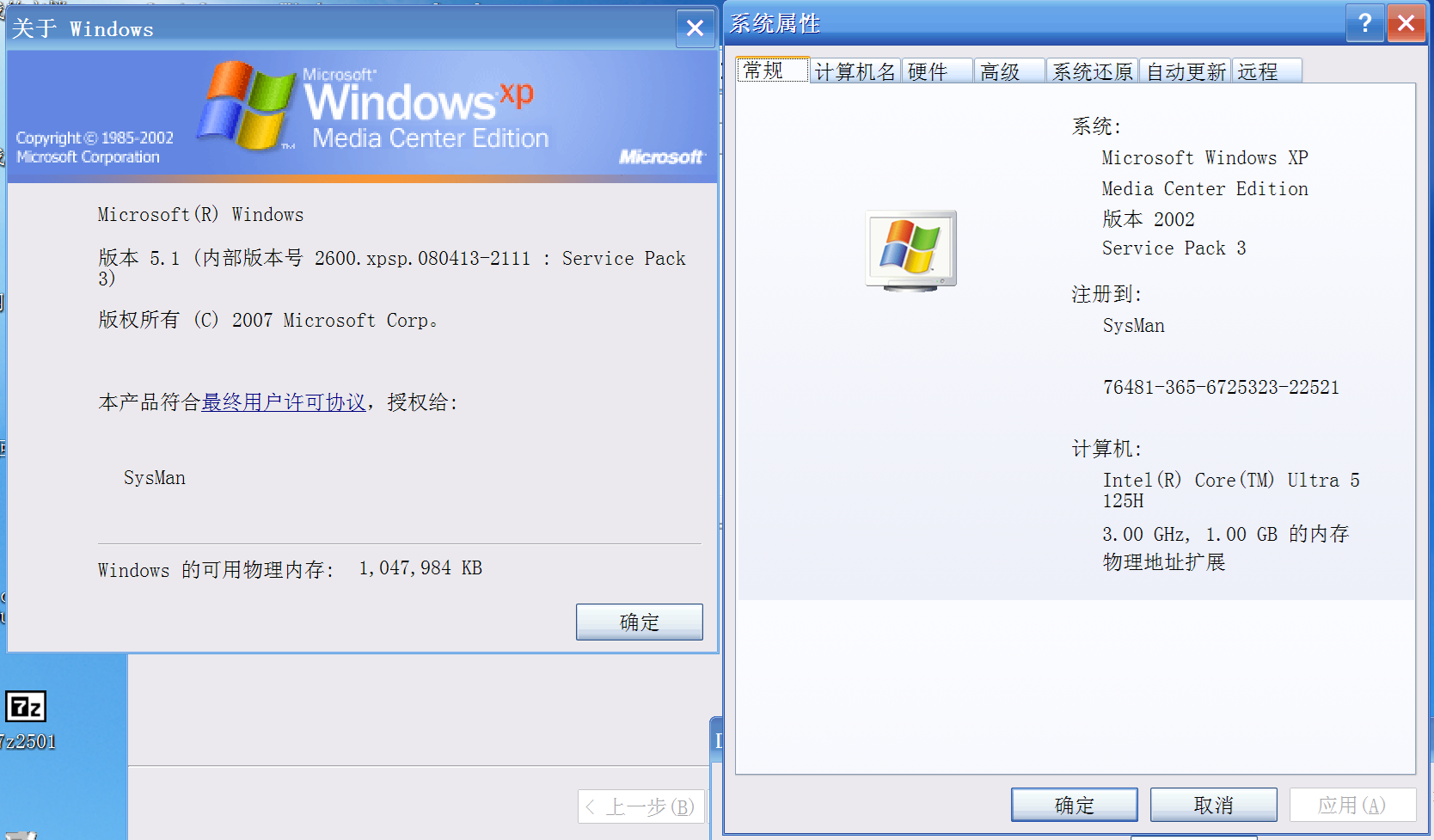Close the System Properties (系统属性) window
This screenshot has height=840, width=1434.
(1406, 23)
